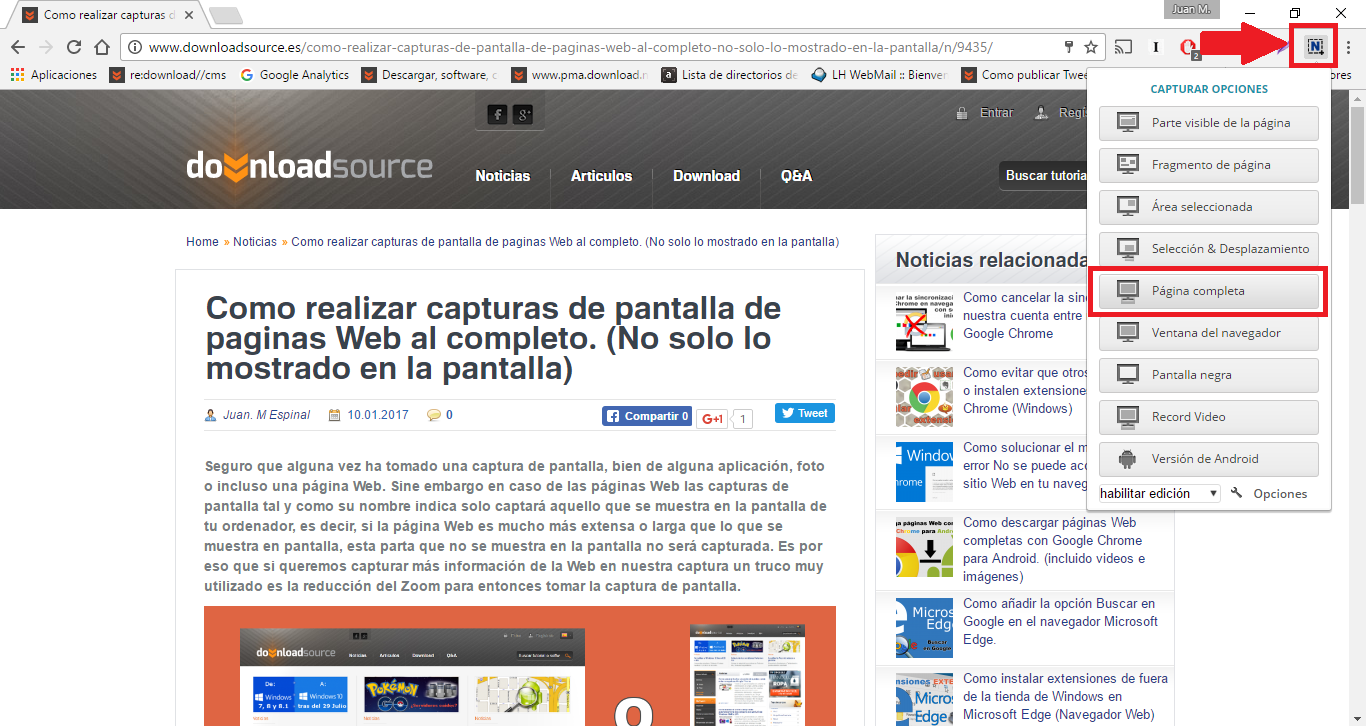Open the red O extension with badge 2
The height and width of the screenshot is (726, 1366).
(x=1188, y=47)
